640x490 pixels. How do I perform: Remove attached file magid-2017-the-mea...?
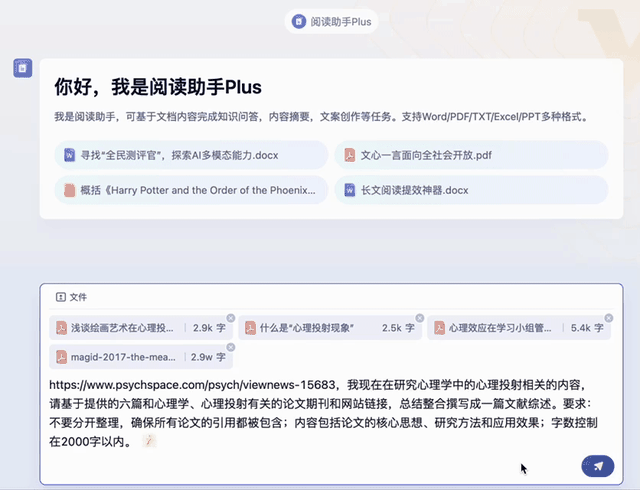(231, 347)
